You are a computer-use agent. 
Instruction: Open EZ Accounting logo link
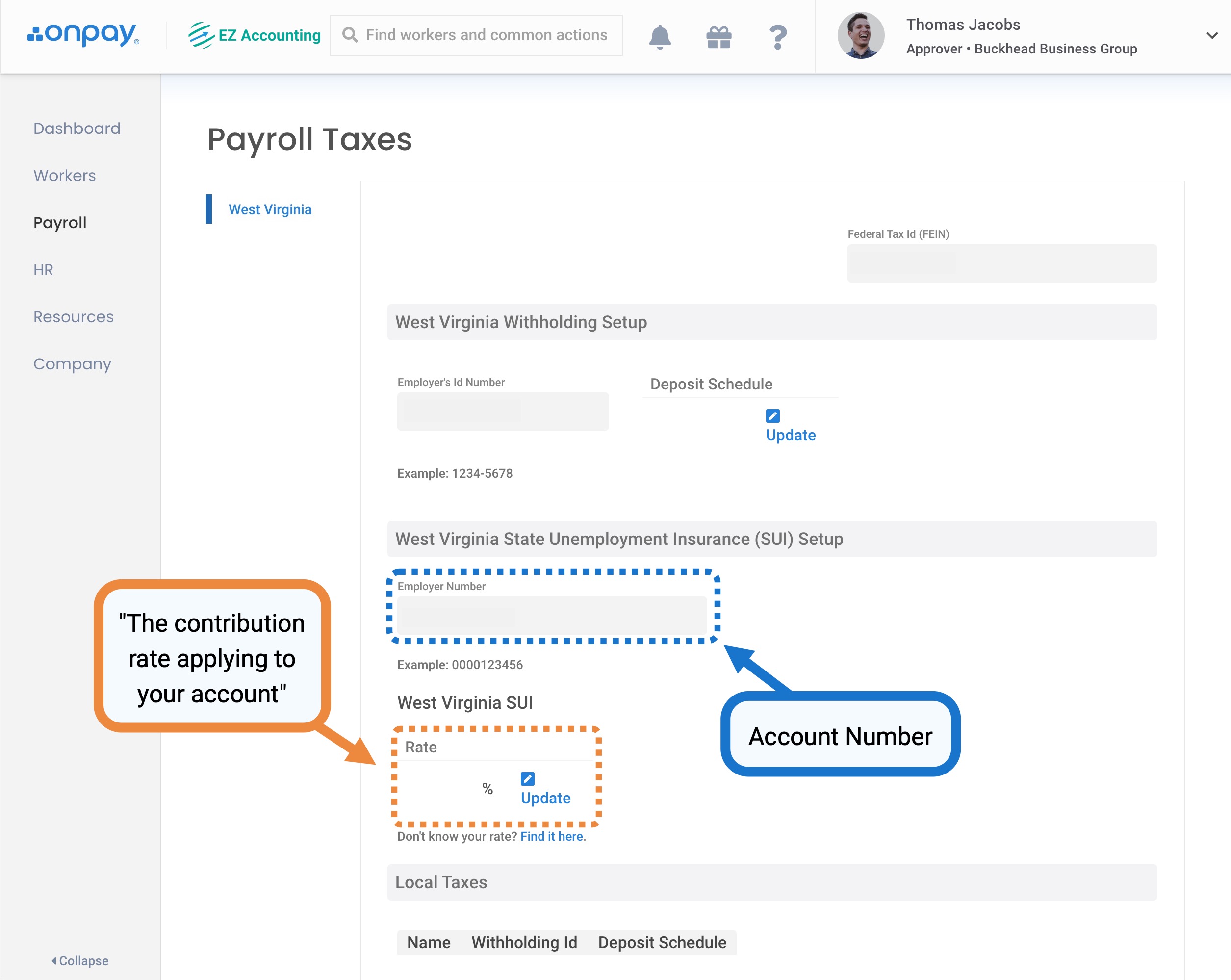pyautogui.click(x=255, y=35)
